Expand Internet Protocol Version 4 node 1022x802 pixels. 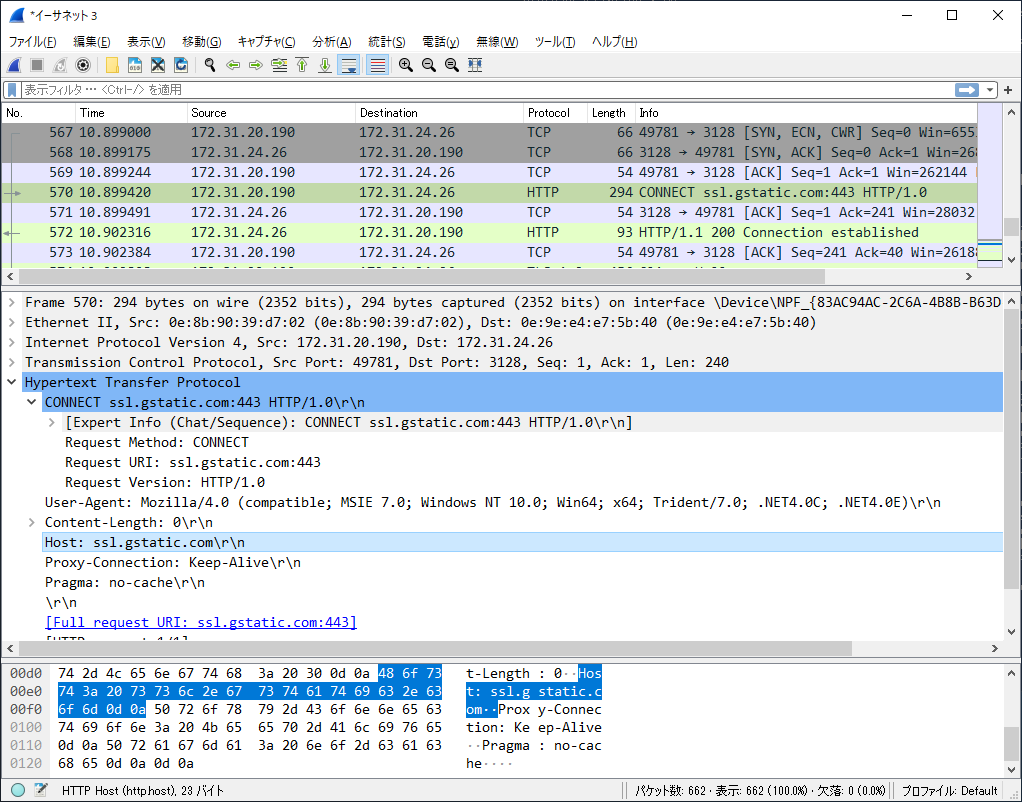point(12,342)
